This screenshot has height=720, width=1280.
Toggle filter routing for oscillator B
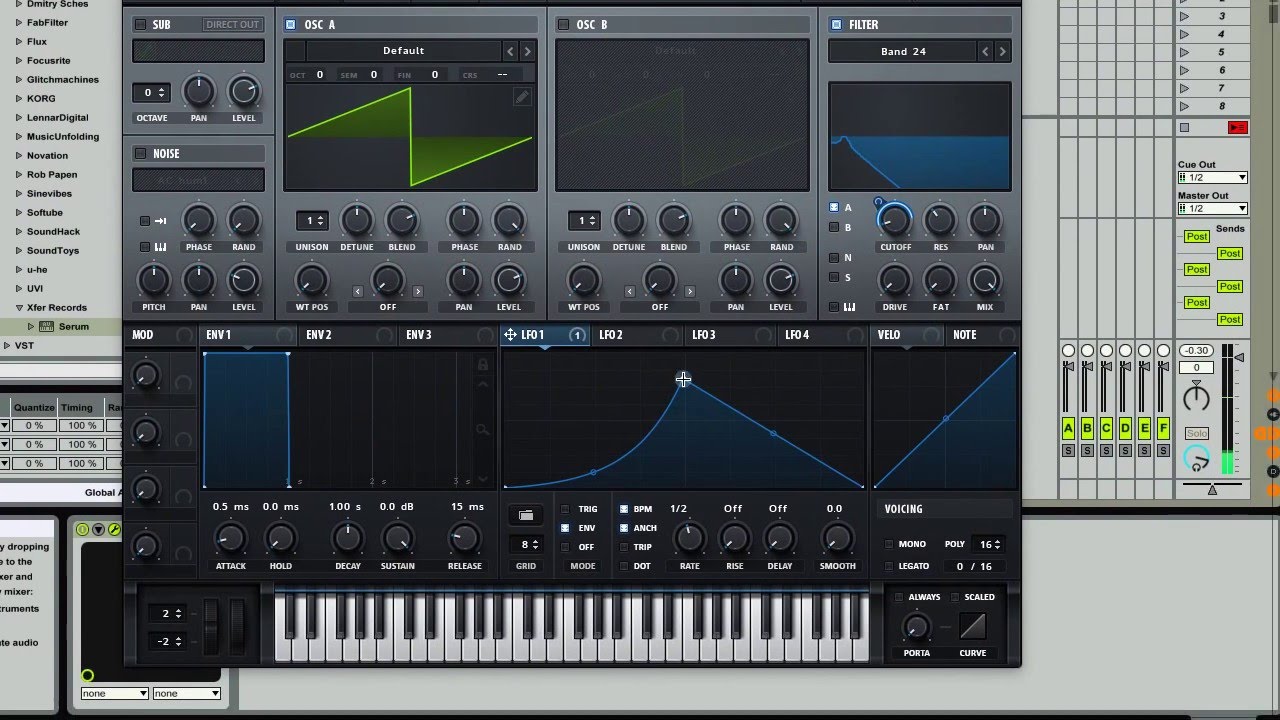834,228
